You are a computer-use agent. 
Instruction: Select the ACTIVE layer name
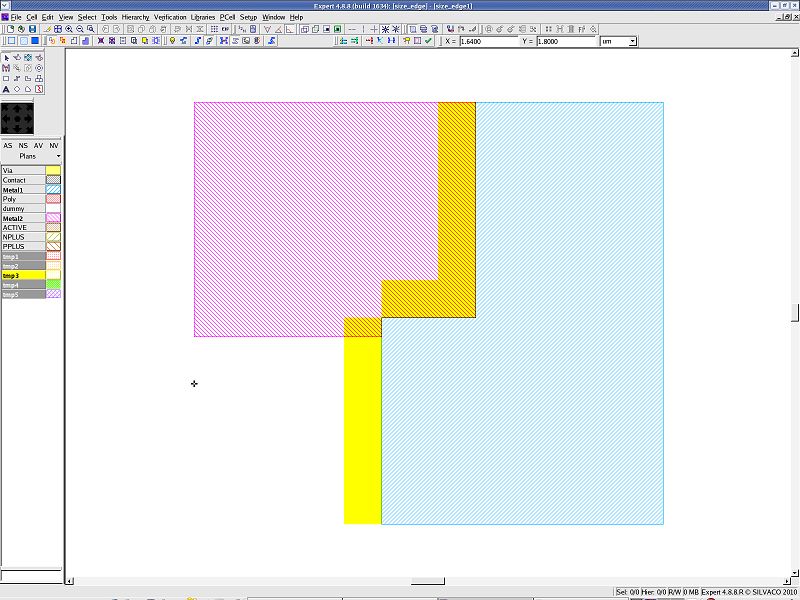(x=22, y=227)
